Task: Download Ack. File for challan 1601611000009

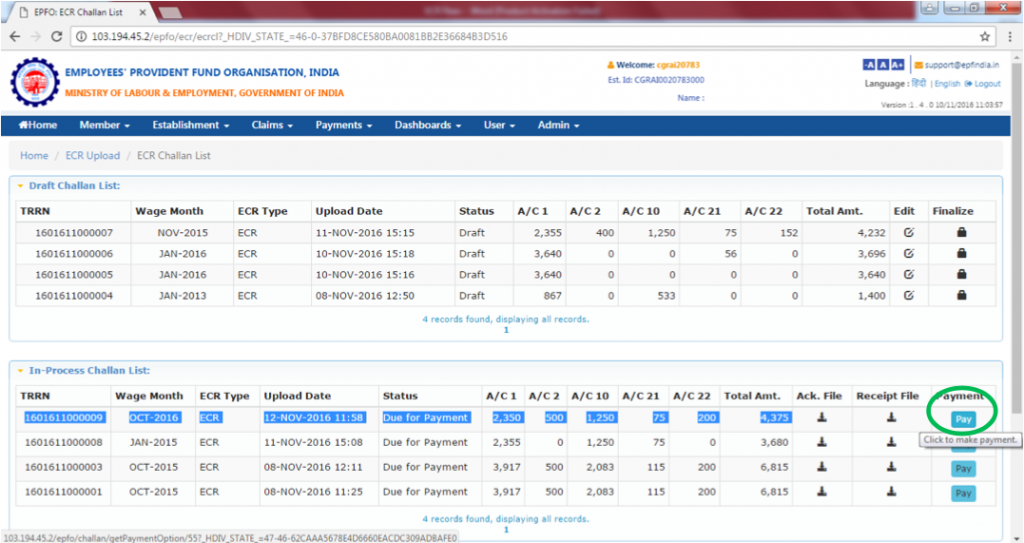Action: tap(821, 418)
